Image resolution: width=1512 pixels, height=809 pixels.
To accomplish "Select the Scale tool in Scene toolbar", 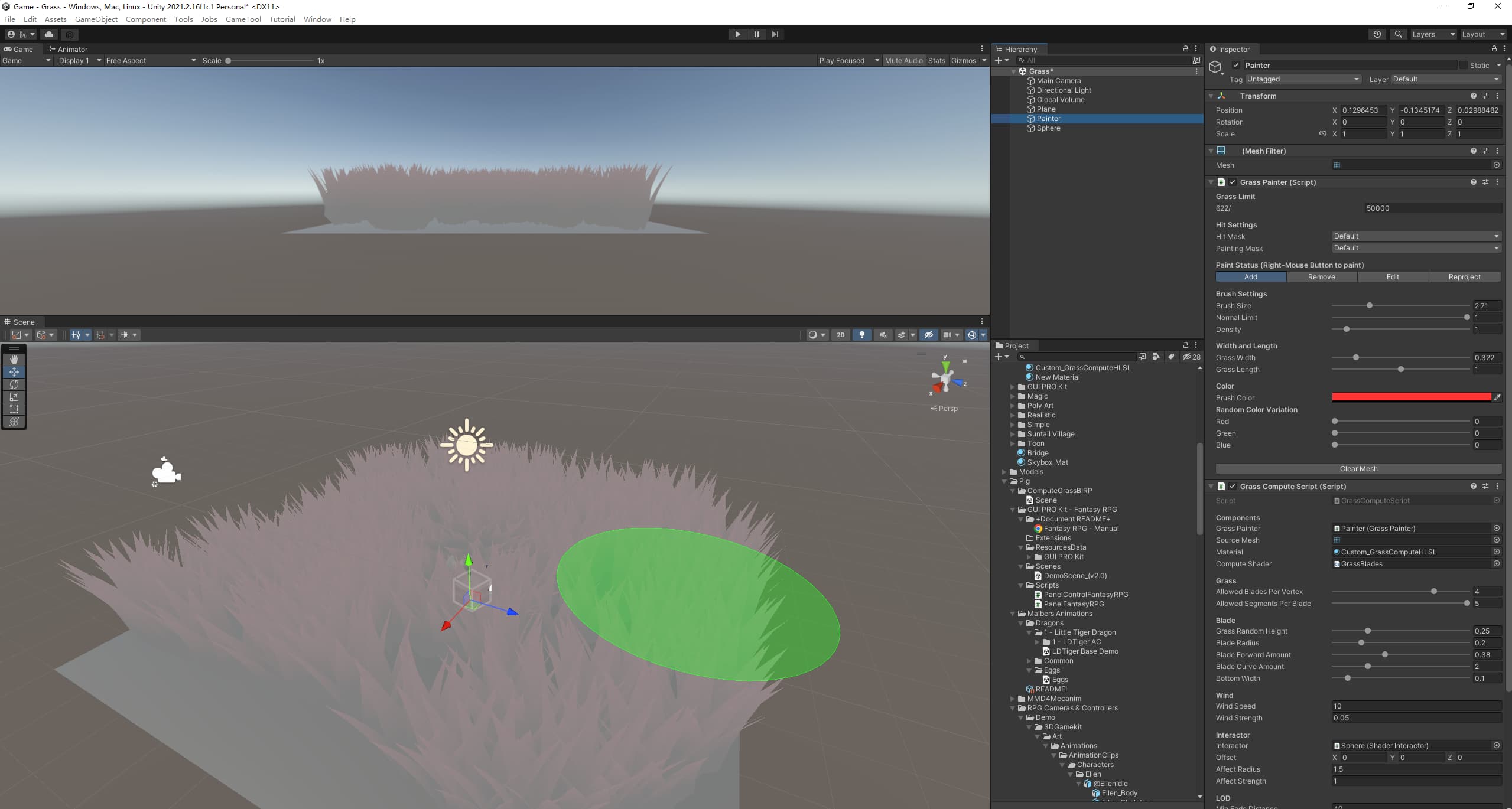I will tap(14, 396).
